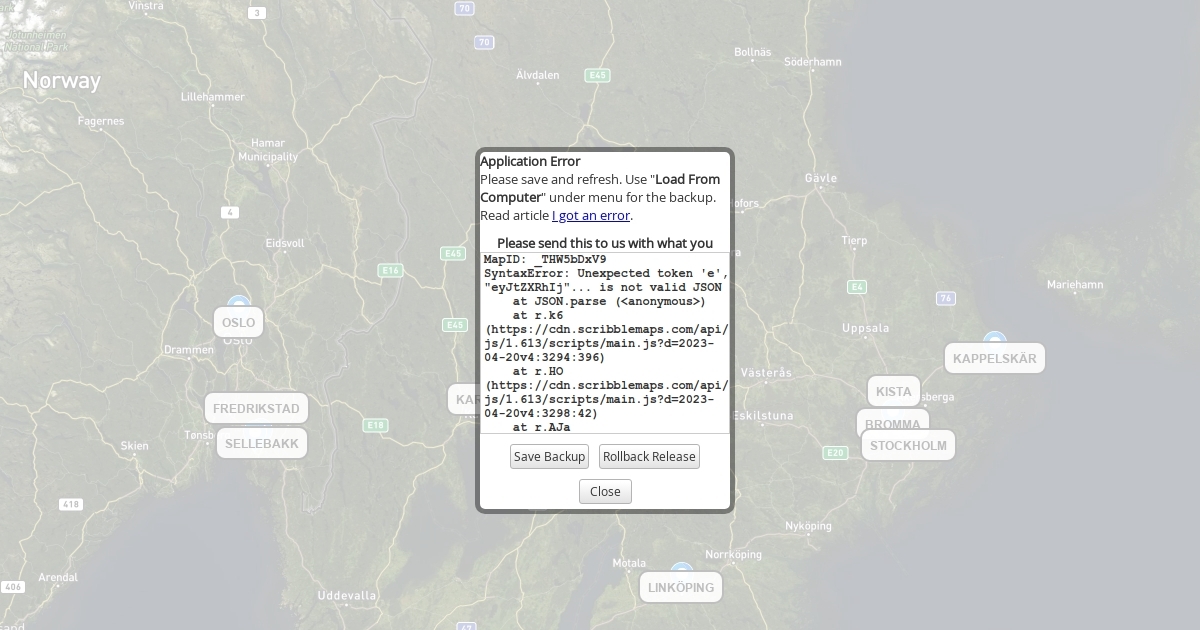Click inside the error stack trace text box
Image resolution: width=1200 pixels, height=630 pixels.
[x=605, y=342]
